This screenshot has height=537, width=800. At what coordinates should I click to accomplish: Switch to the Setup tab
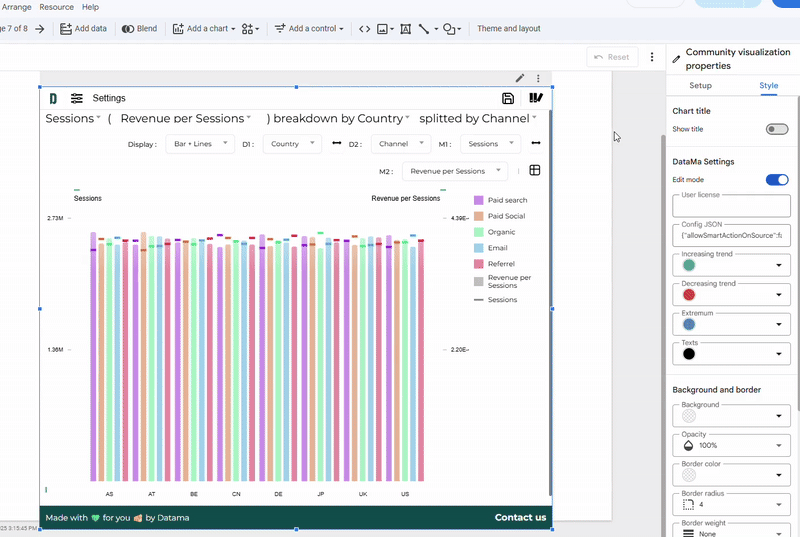click(700, 86)
